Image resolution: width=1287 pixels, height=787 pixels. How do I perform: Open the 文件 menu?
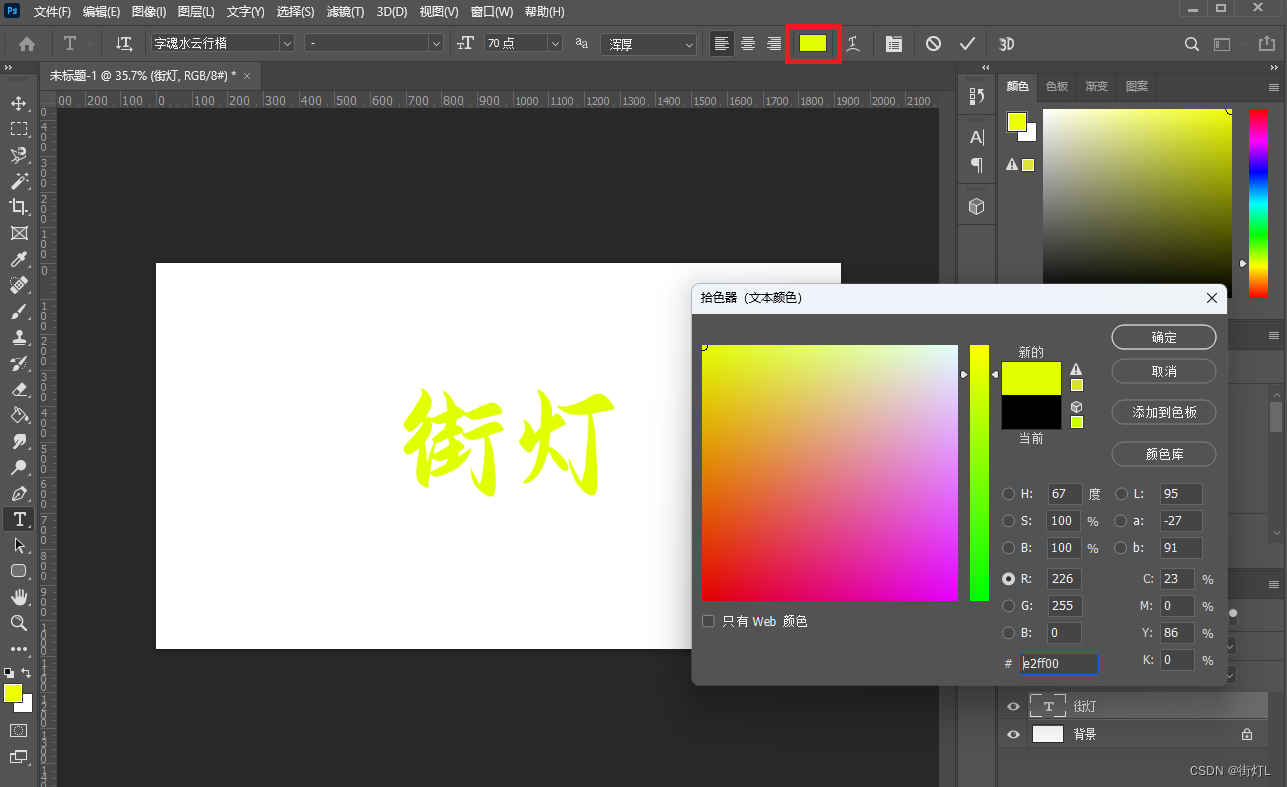pos(52,12)
